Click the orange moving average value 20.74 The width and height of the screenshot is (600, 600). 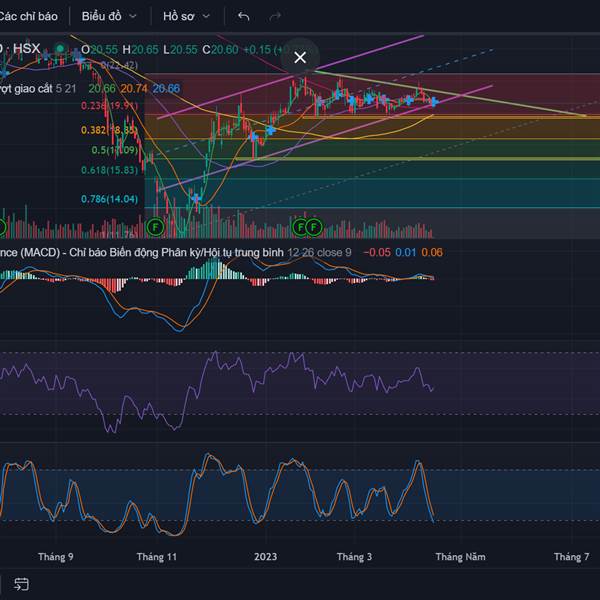click(134, 89)
